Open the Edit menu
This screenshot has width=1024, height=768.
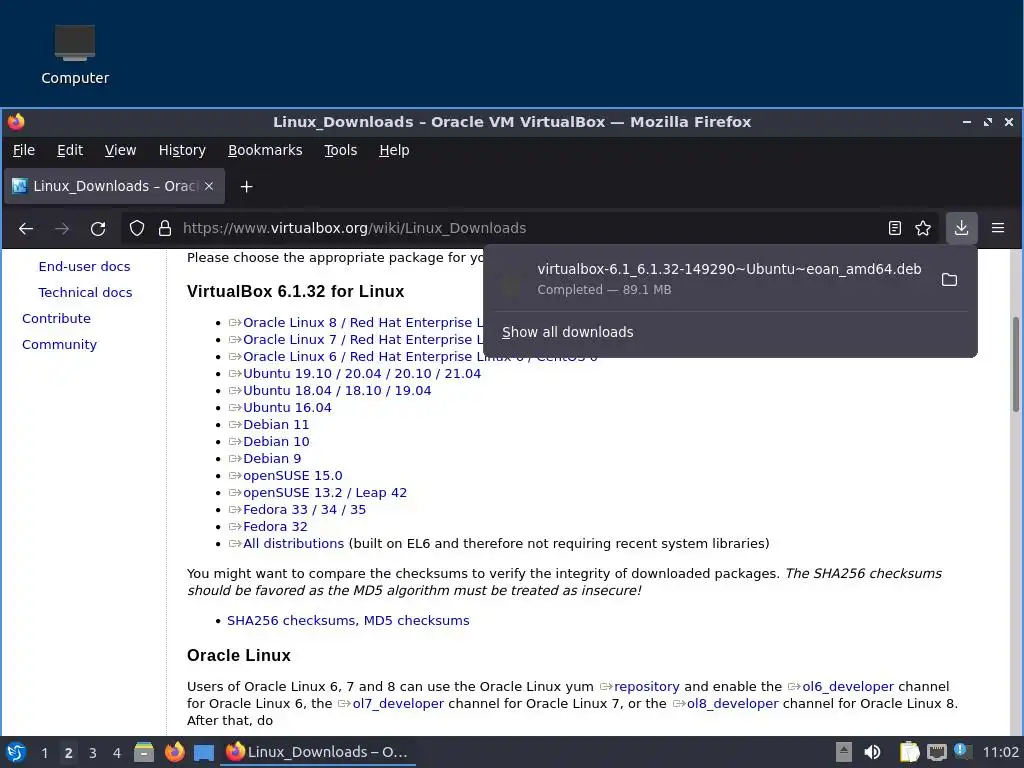[70, 150]
